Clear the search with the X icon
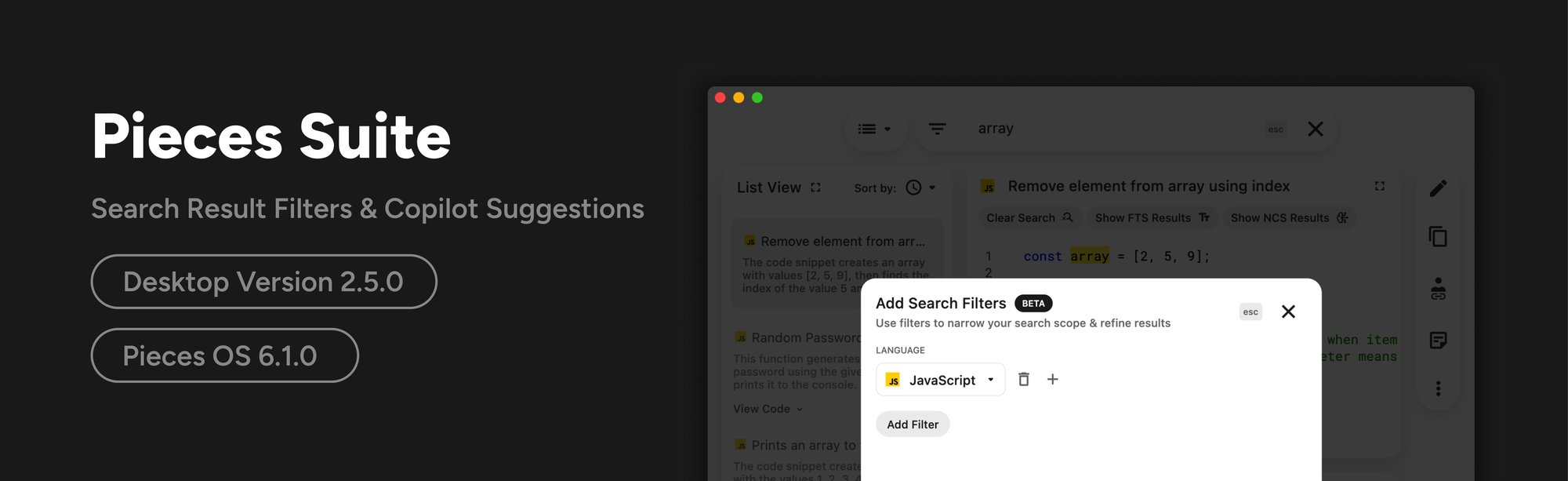 click(x=1316, y=129)
